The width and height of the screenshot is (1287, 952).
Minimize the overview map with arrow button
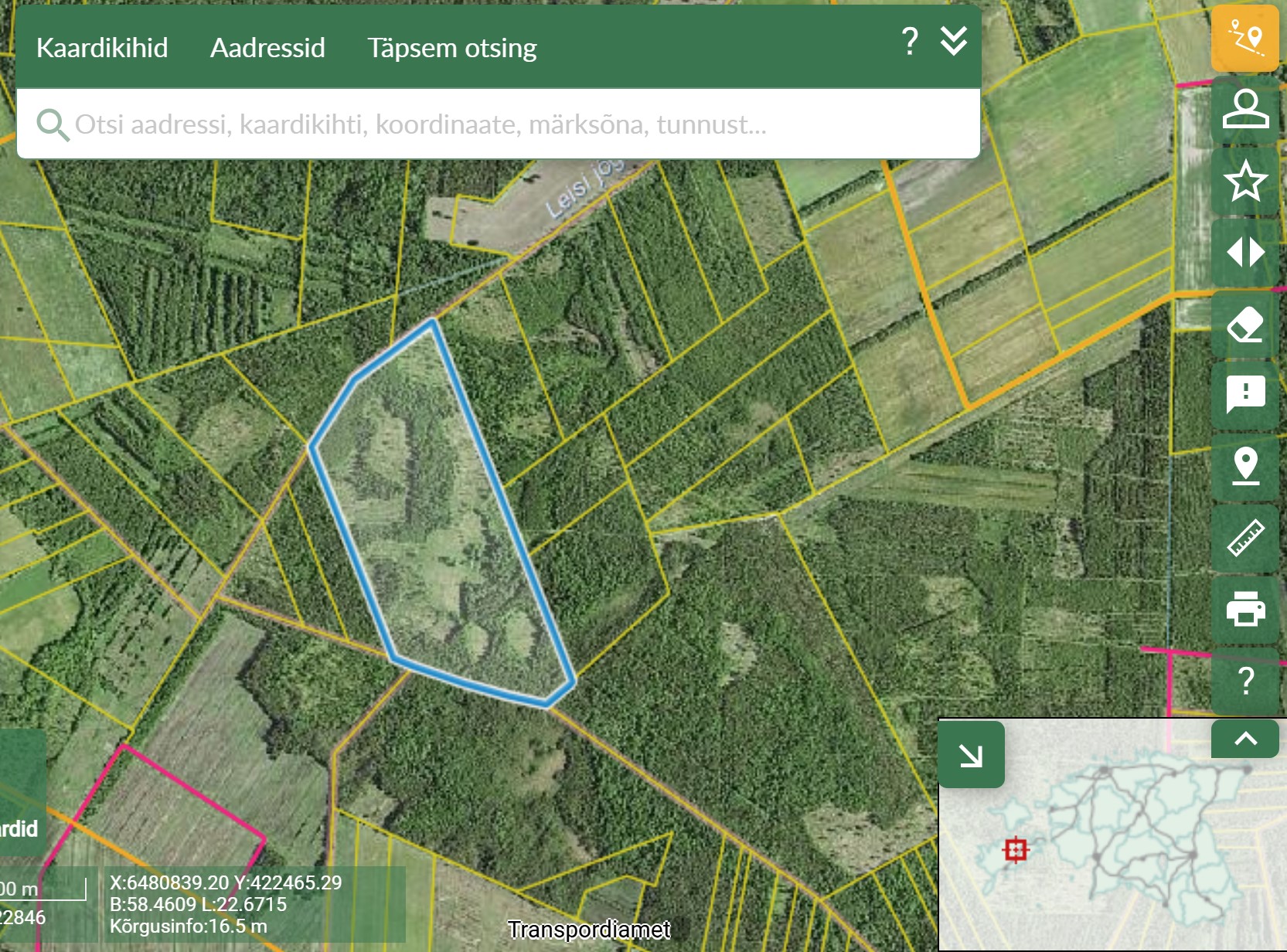click(x=971, y=755)
